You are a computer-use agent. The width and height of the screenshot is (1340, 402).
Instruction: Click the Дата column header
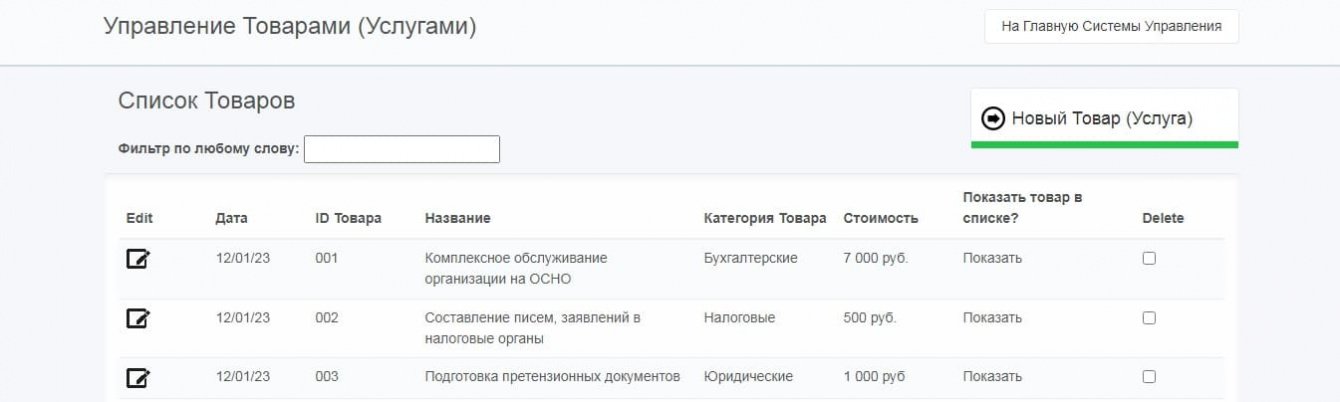click(x=231, y=218)
